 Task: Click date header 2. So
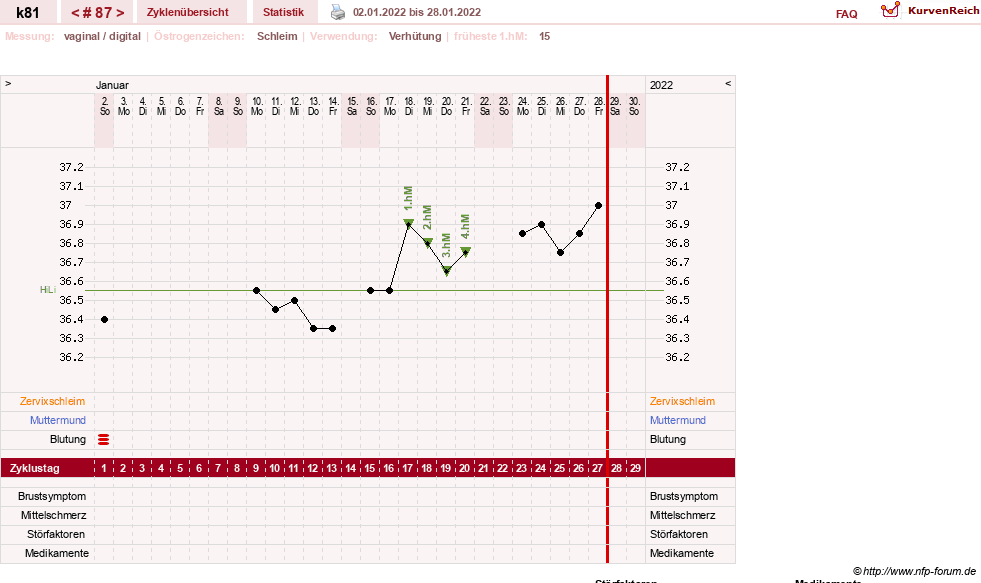[x=104, y=106]
